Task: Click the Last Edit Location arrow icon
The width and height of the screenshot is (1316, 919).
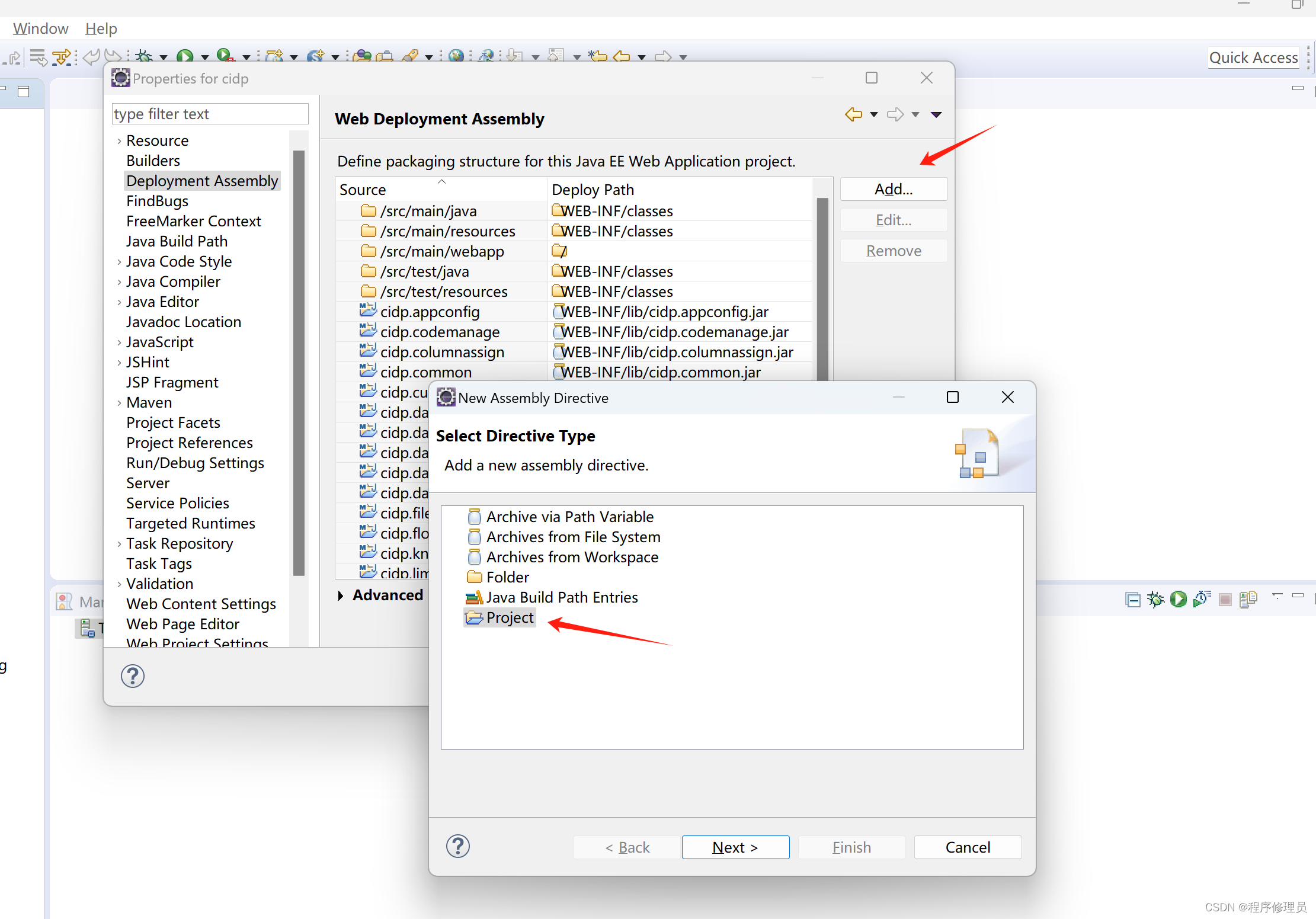Action: 597,56
